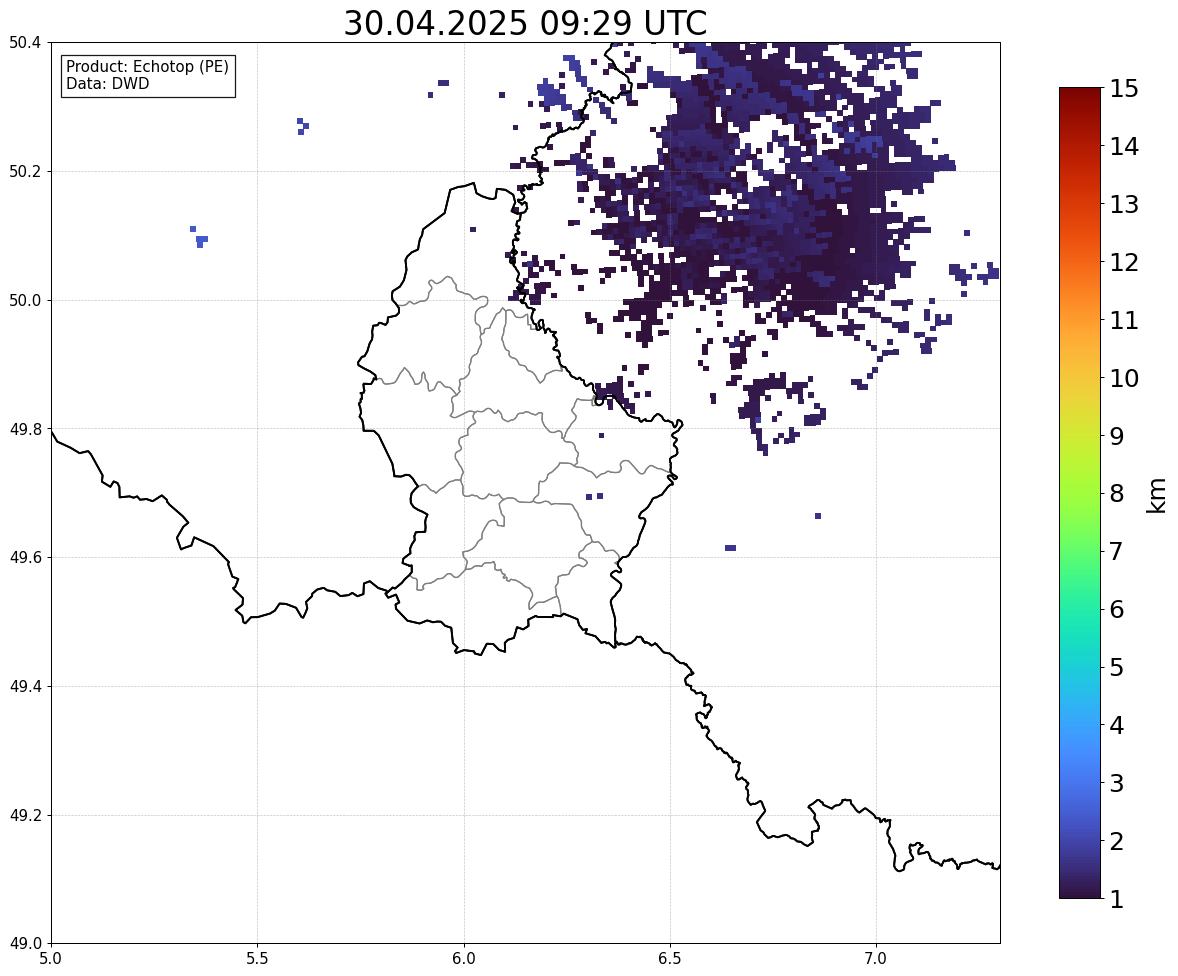Click the colorbar tick label "12"

[x=1124, y=262]
